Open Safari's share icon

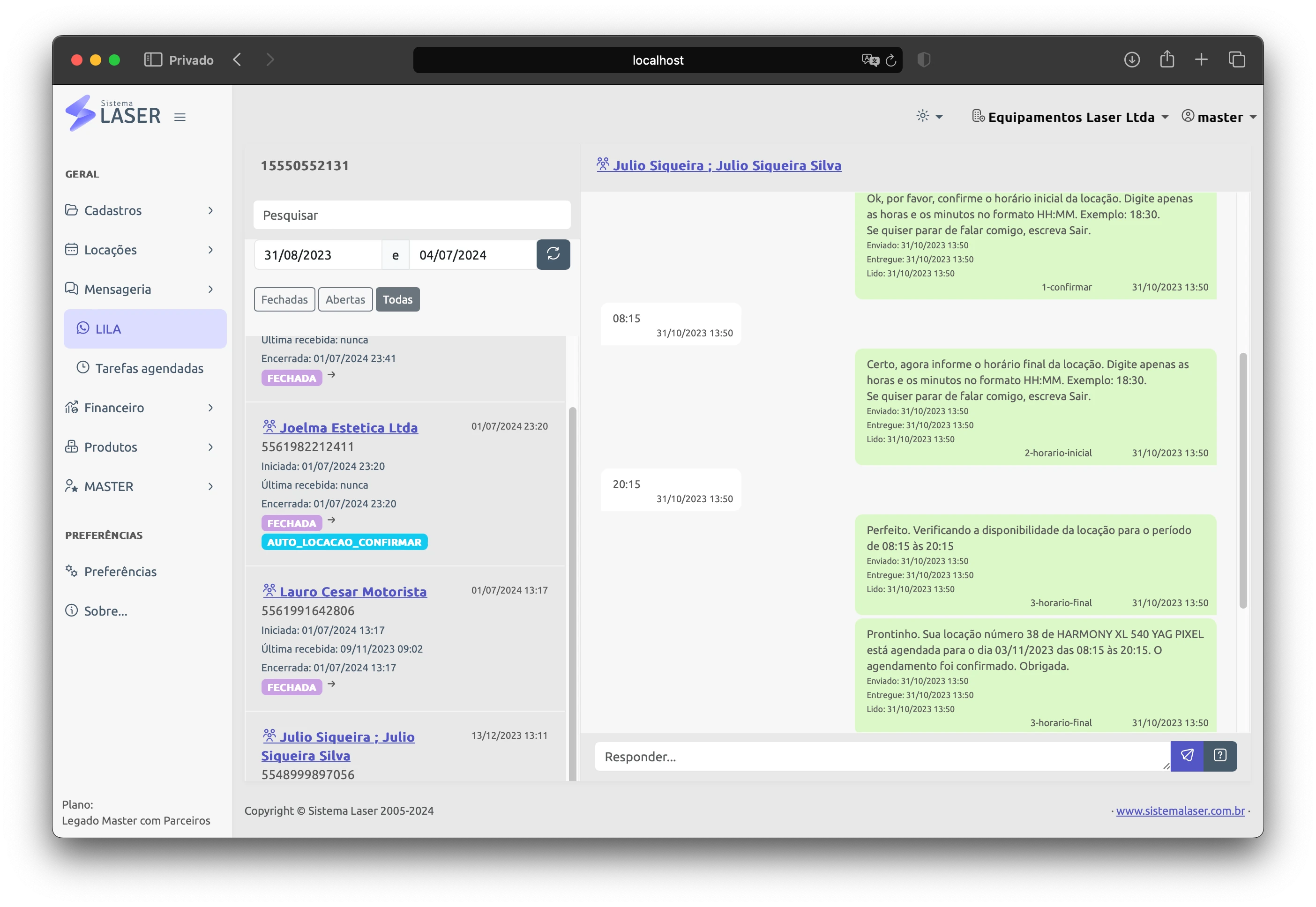pos(1166,59)
